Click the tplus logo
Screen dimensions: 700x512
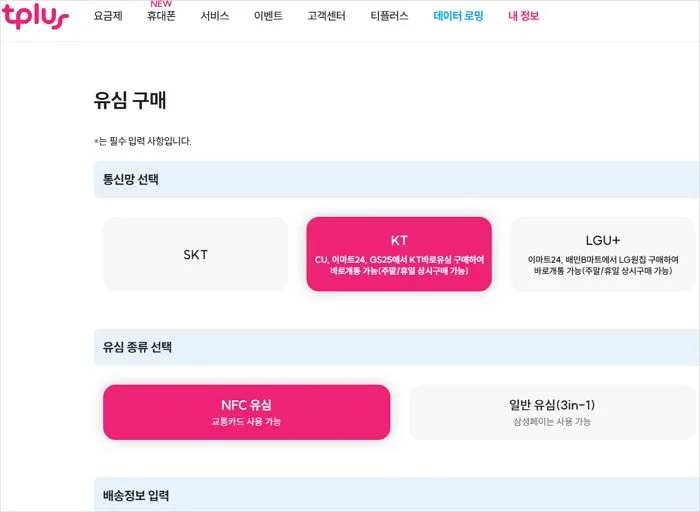pos(35,16)
